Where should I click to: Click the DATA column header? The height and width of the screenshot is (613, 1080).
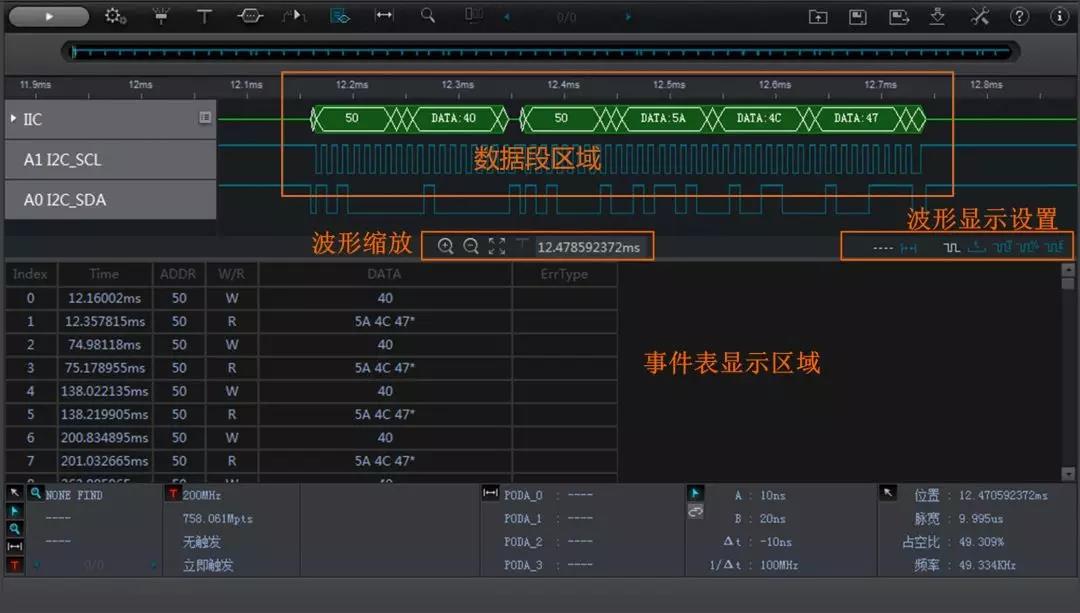click(384, 274)
